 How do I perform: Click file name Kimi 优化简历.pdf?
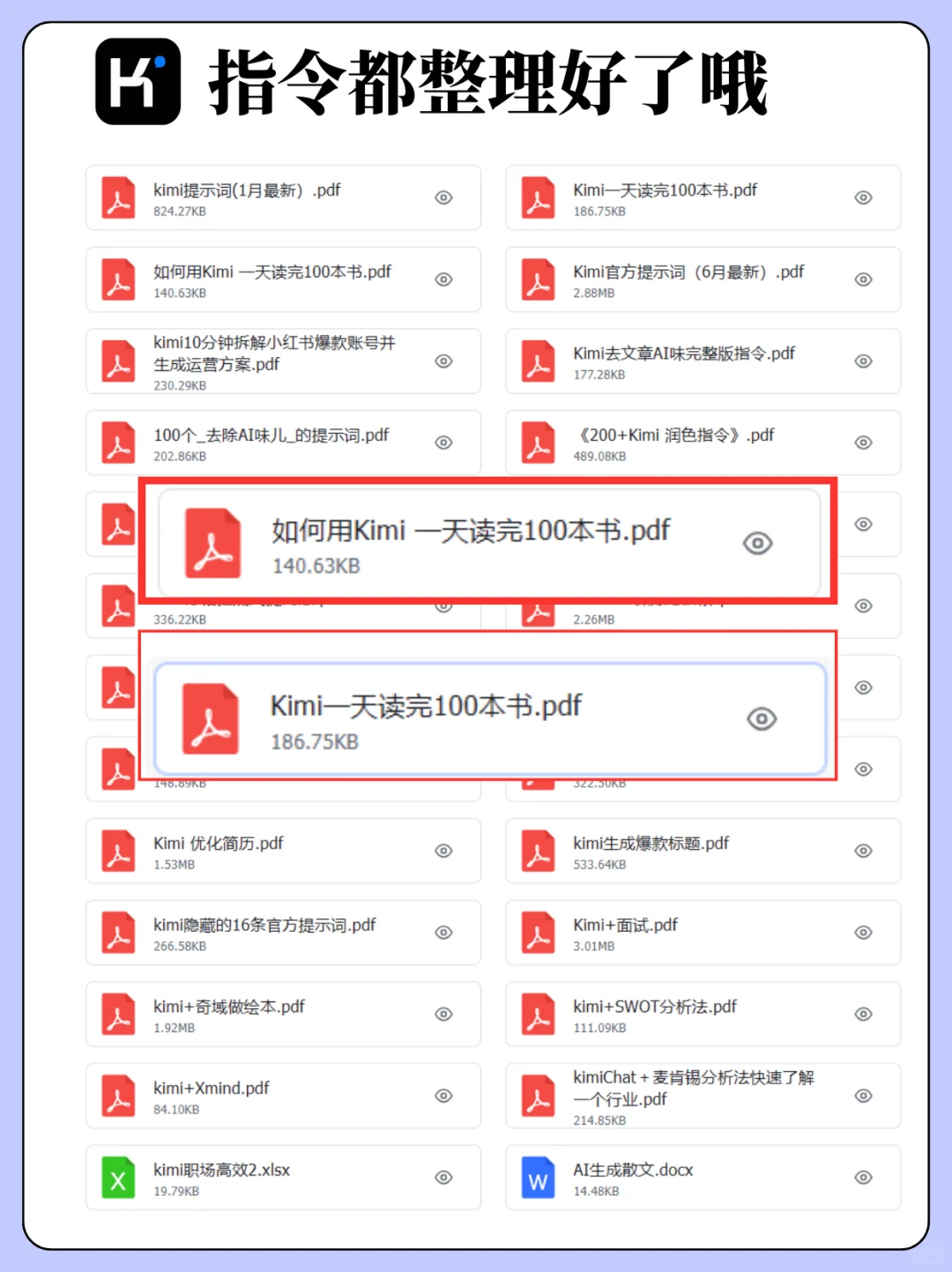(x=219, y=844)
